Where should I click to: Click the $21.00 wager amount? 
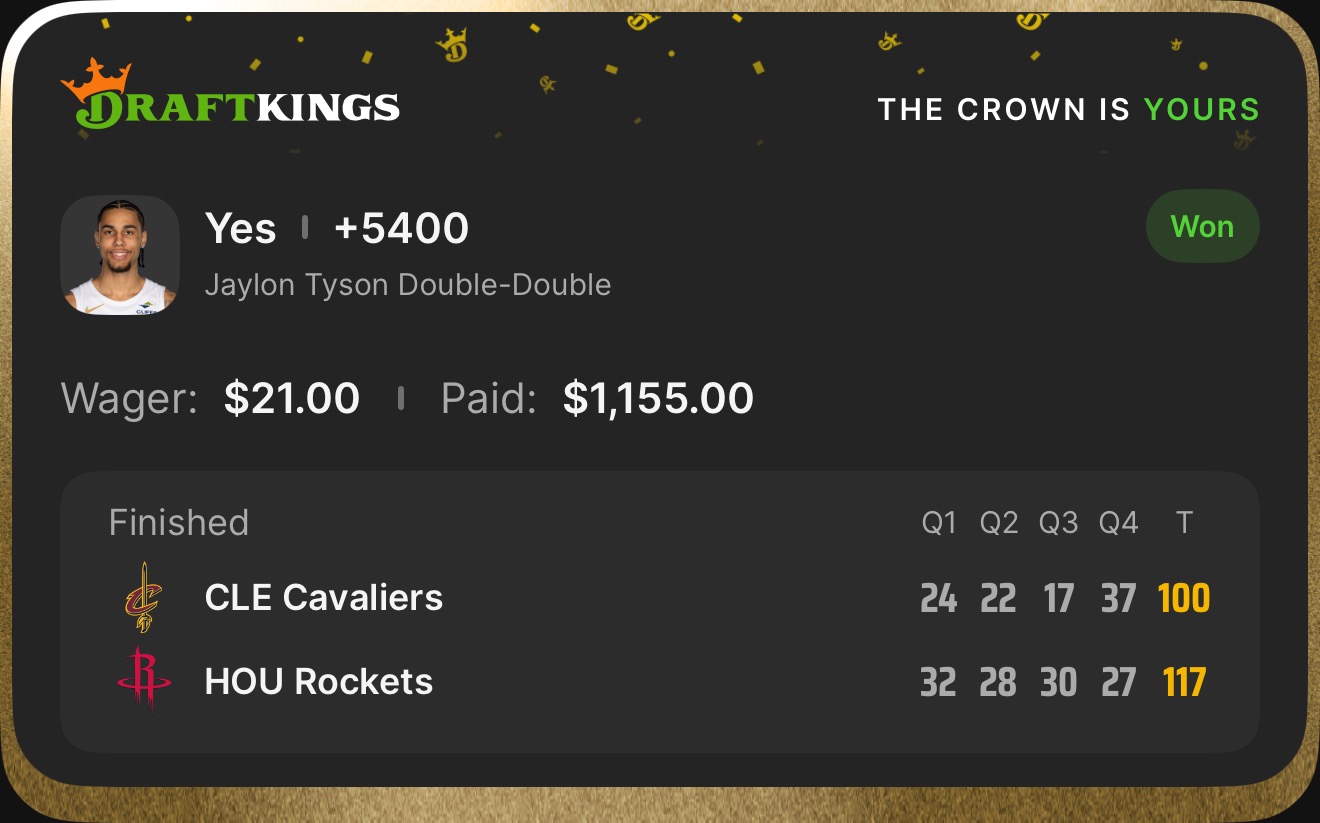coord(291,398)
